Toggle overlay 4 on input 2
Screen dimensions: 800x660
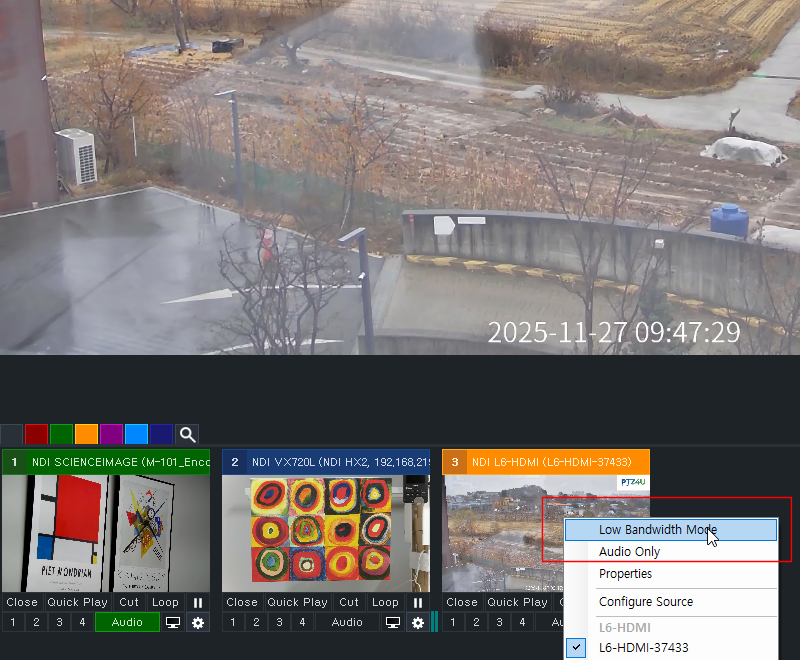tap(302, 623)
